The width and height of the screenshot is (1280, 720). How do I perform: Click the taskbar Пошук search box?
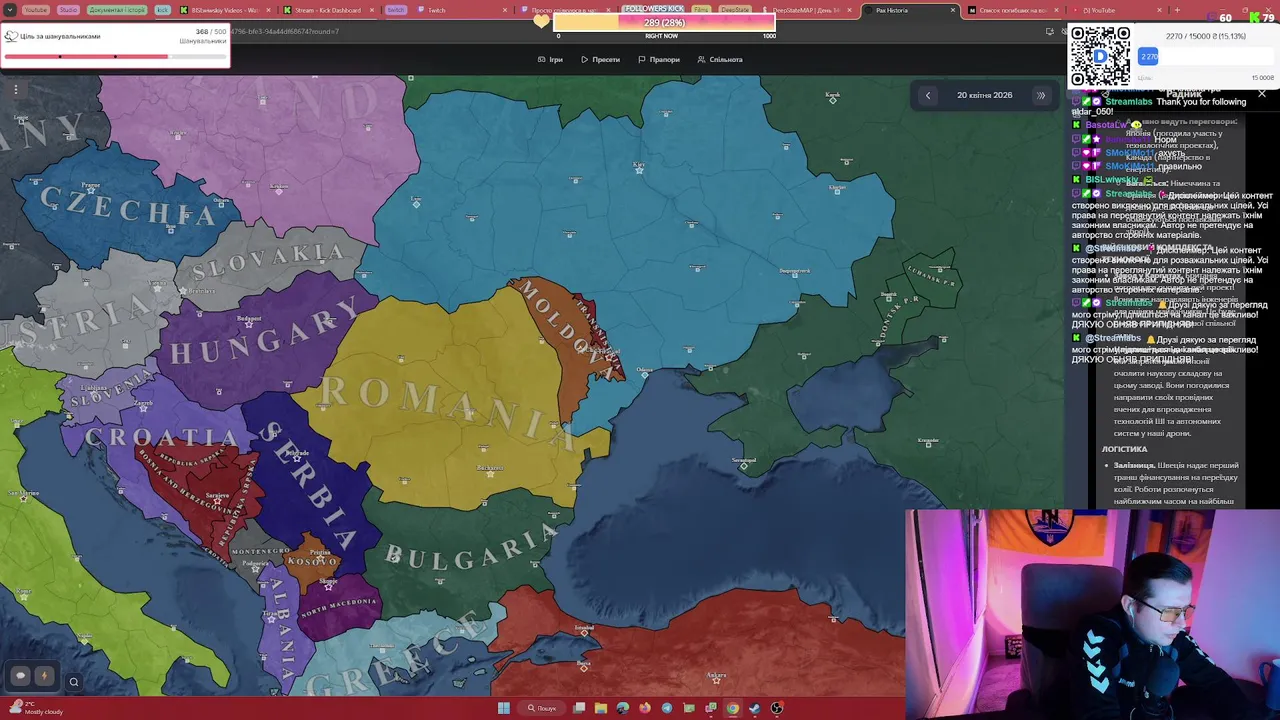coord(542,708)
